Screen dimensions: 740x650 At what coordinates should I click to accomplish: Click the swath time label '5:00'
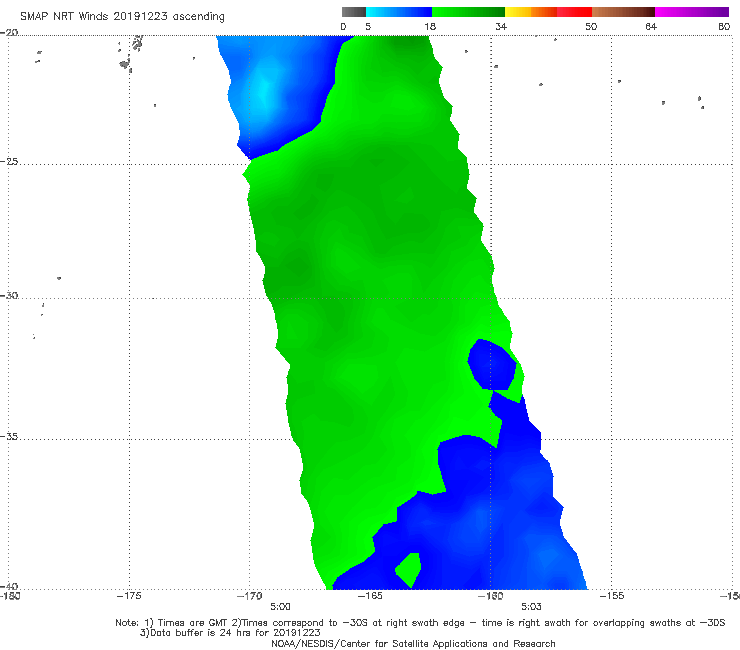click(280, 607)
